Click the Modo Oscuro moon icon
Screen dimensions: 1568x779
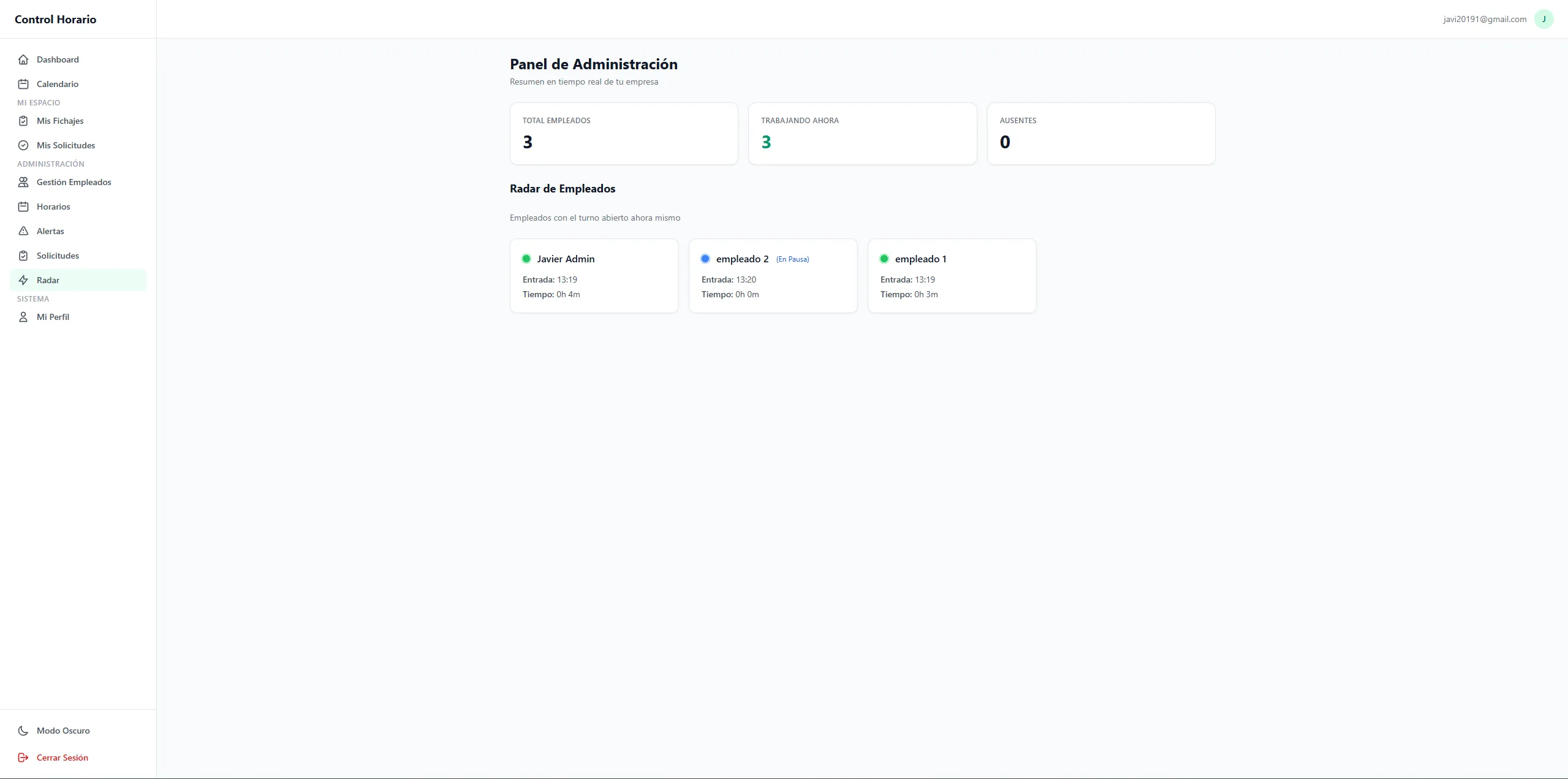[x=23, y=731]
